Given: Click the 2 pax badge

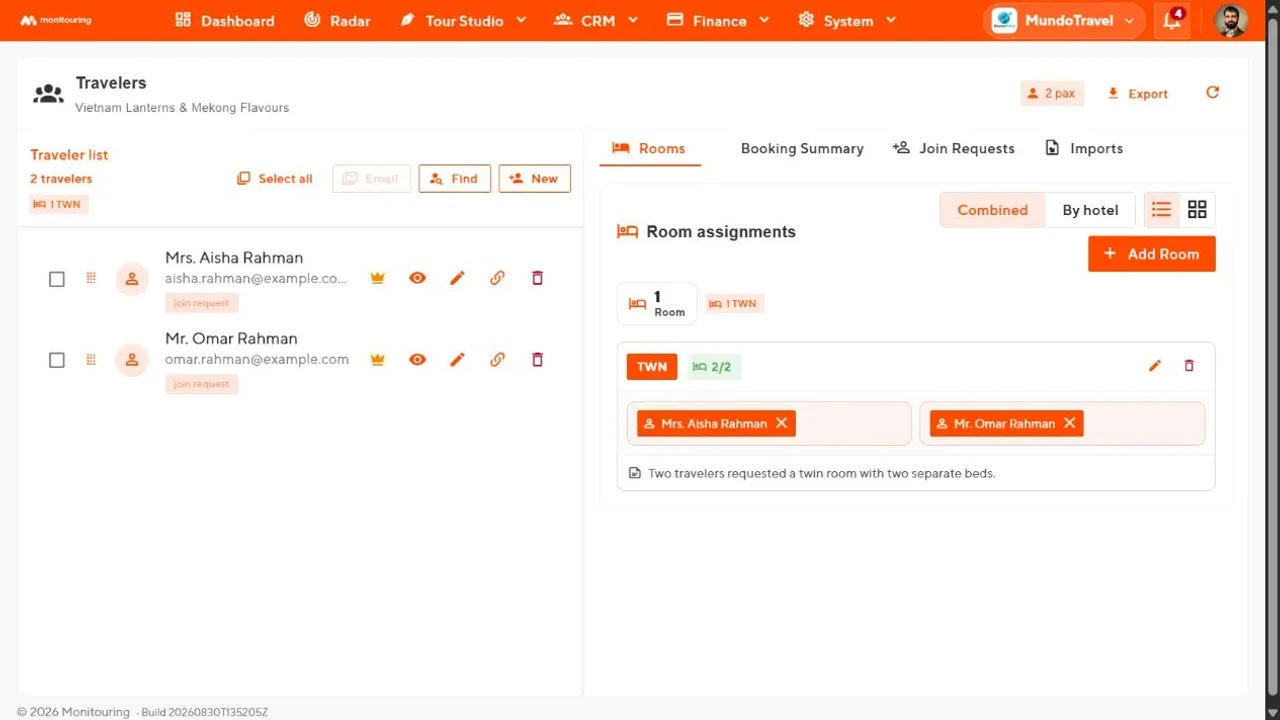Looking at the screenshot, I should click(x=1052, y=93).
